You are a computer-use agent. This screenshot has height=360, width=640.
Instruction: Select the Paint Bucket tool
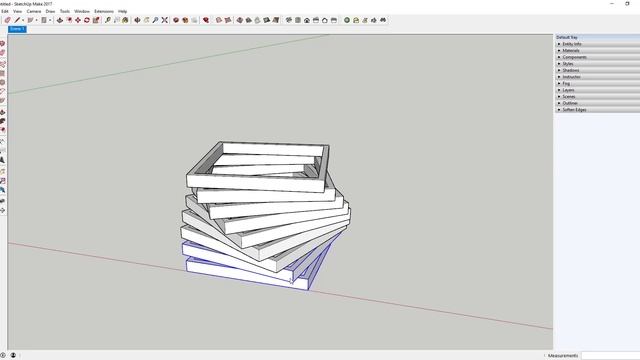[x=125, y=20]
